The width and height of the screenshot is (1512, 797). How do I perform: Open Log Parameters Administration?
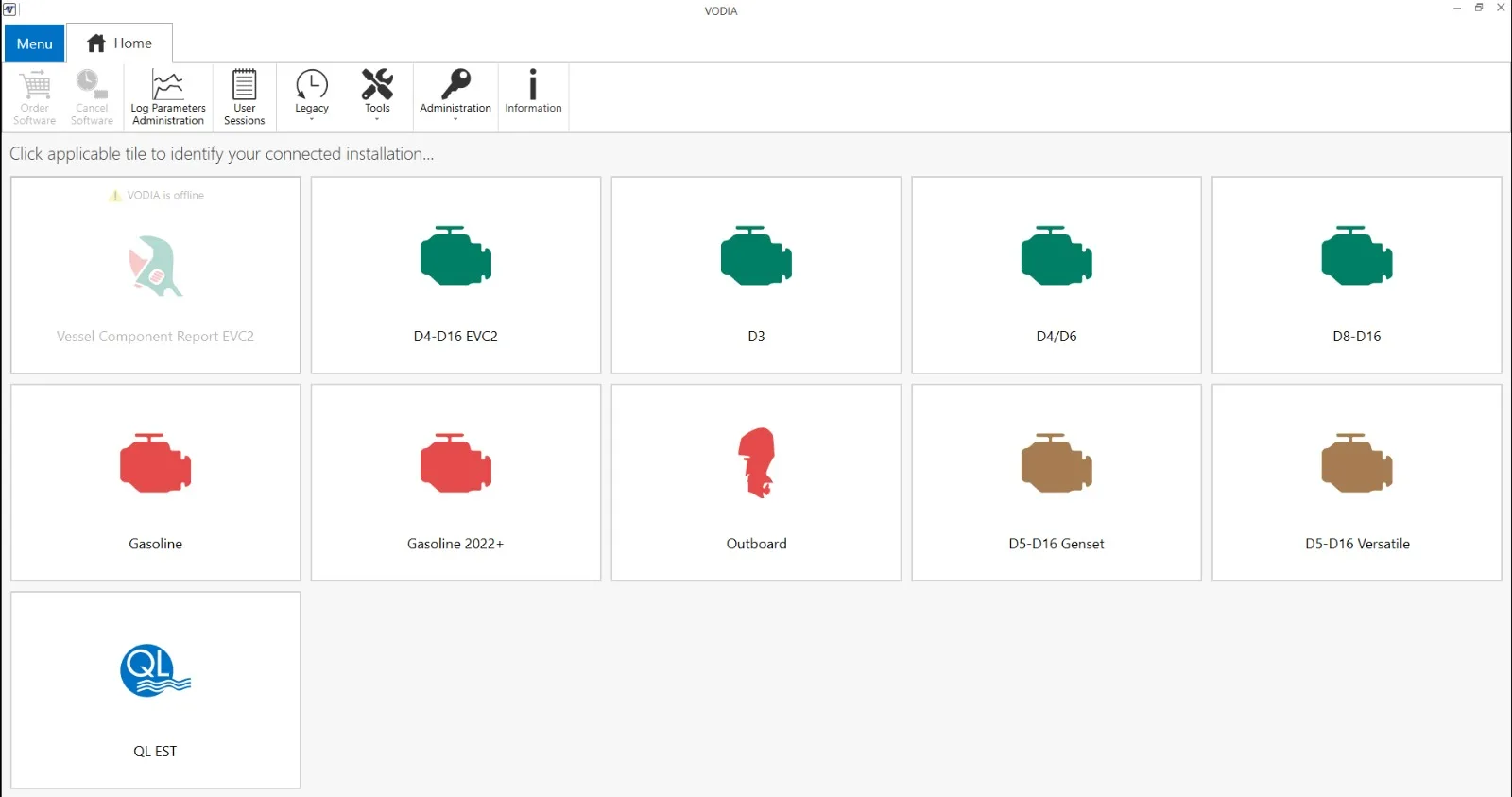(x=168, y=97)
